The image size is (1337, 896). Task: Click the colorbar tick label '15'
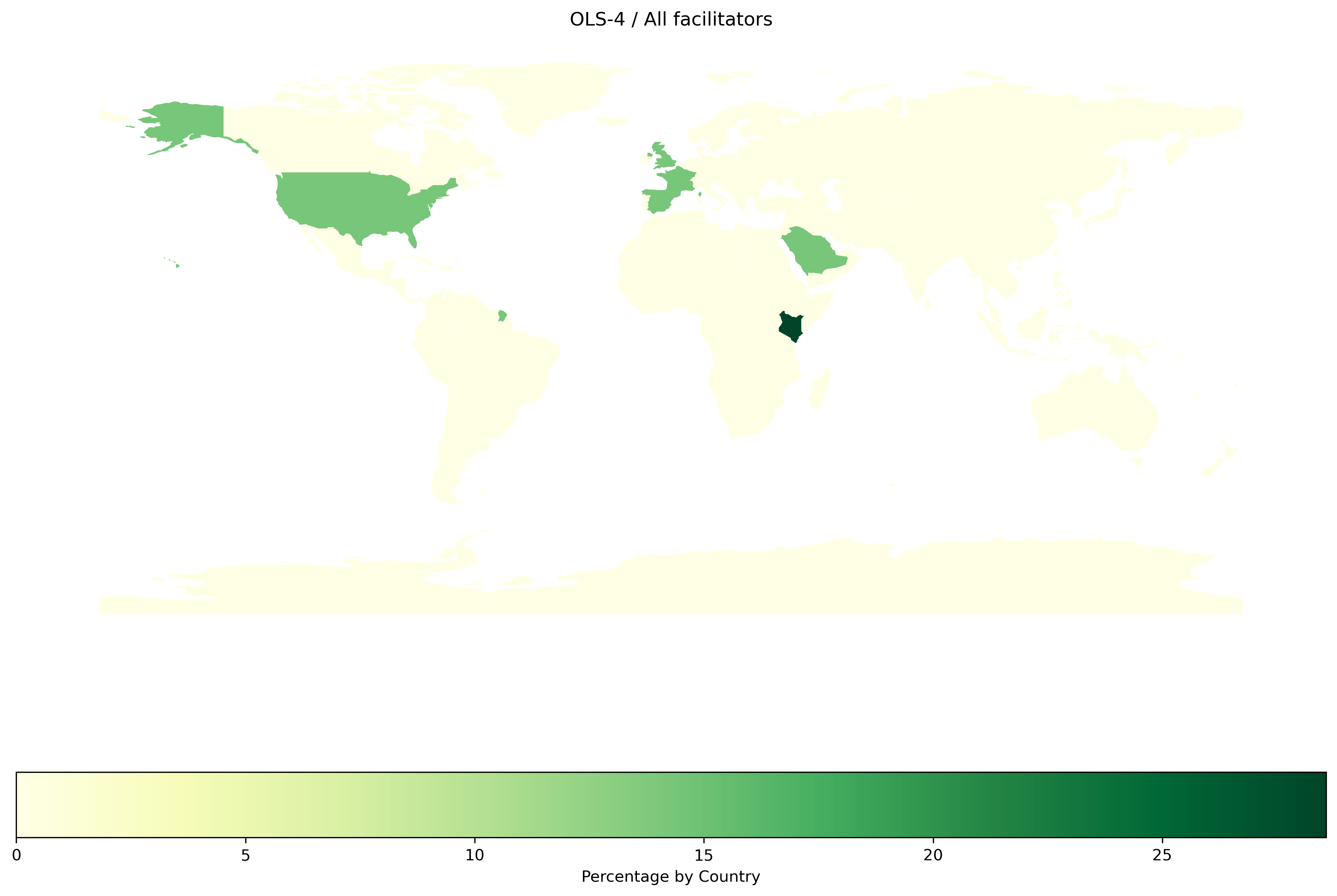click(x=704, y=855)
